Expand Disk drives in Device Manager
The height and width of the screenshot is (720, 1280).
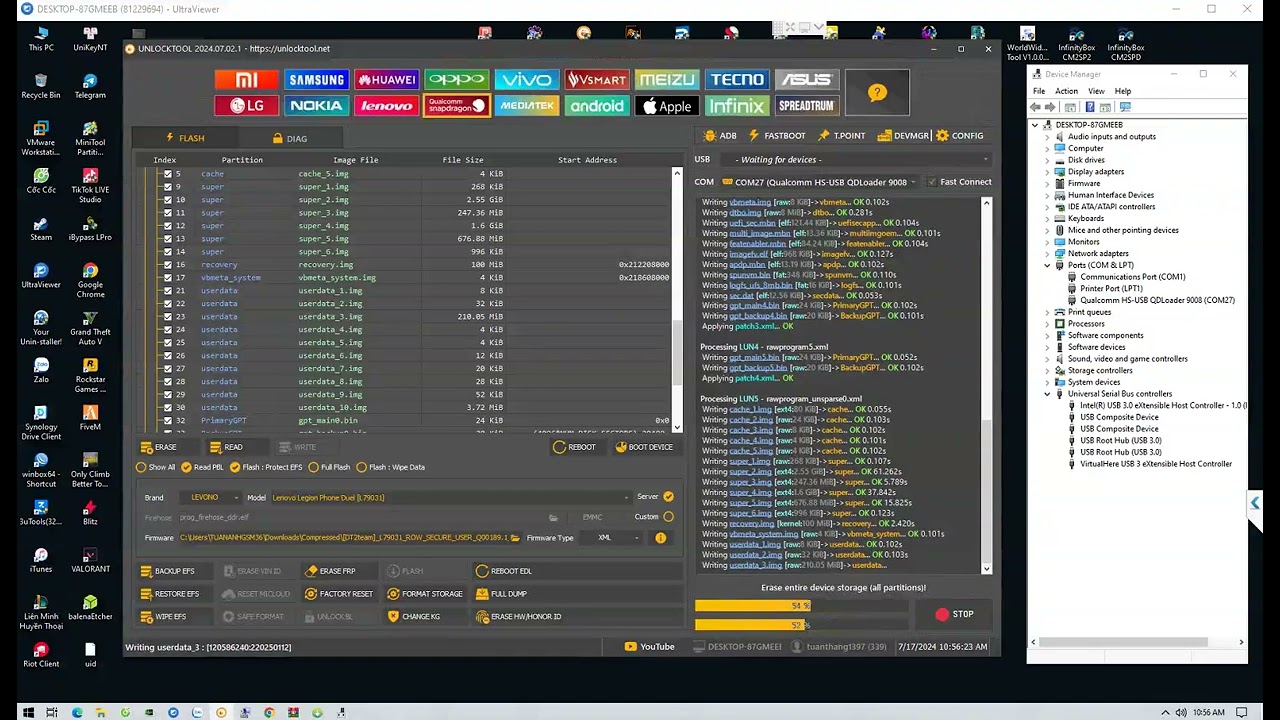[x=1047, y=160]
